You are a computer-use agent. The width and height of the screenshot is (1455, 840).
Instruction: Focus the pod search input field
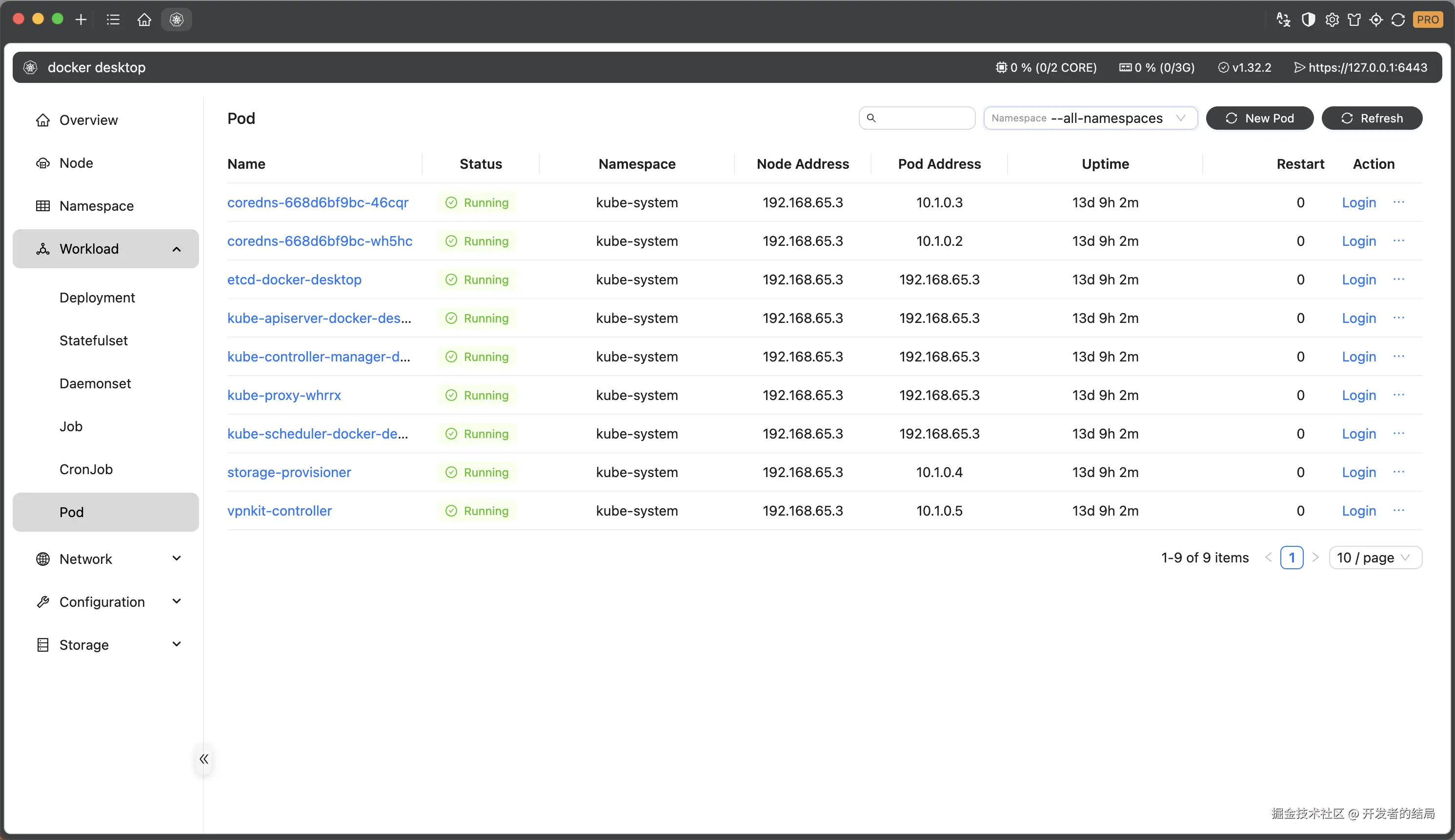(x=923, y=118)
